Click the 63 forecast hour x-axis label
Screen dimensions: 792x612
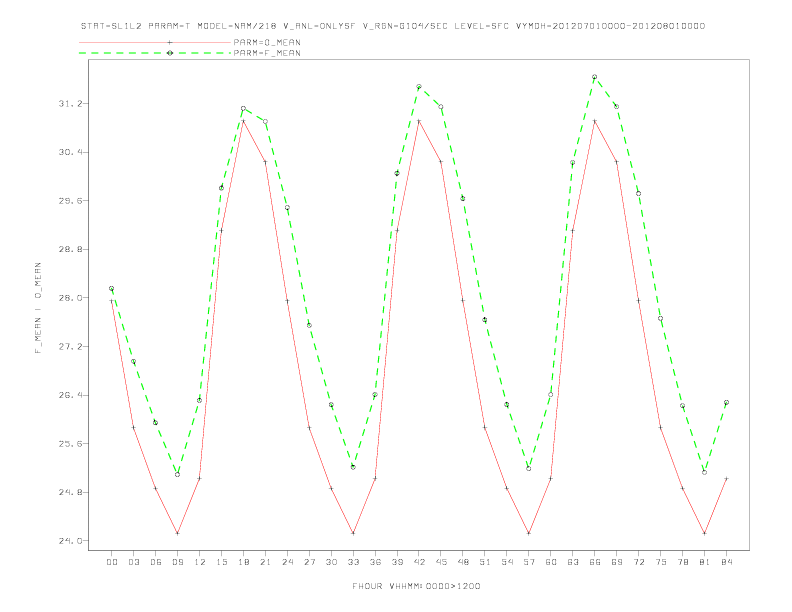(573, 562)
